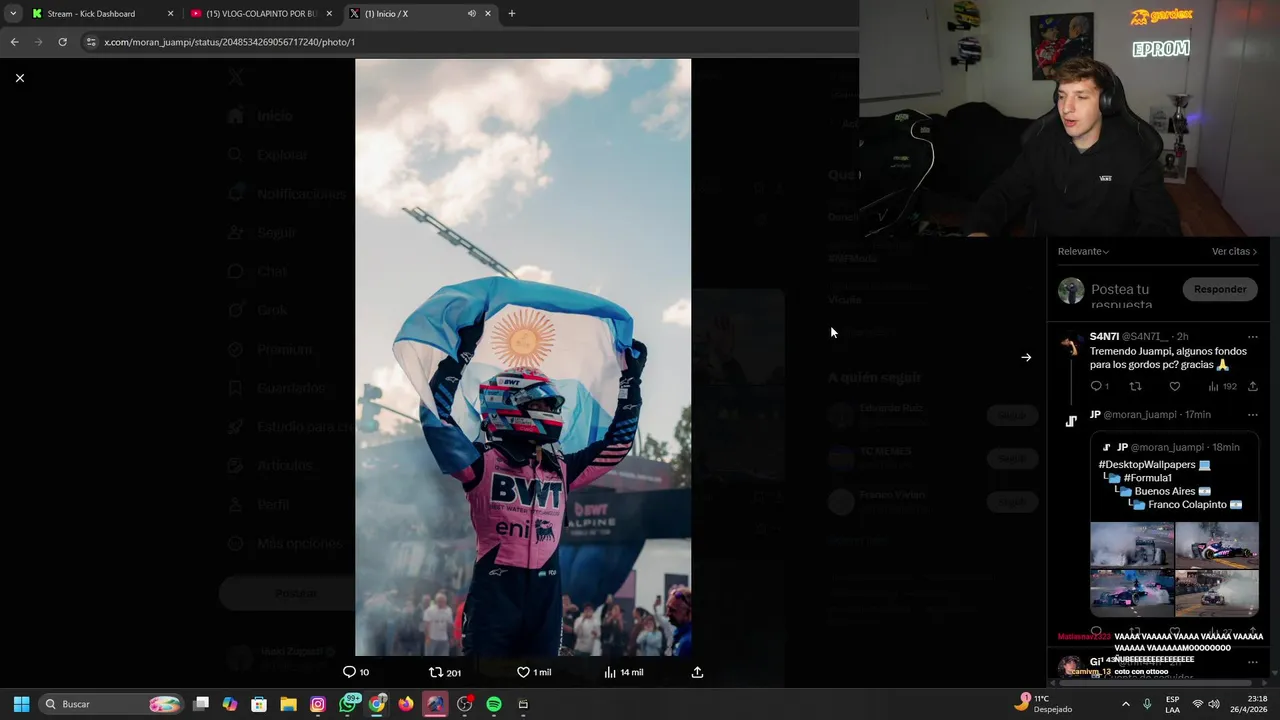Mute the audio indicator on the X tab
This screenshot has height=720, width=1280.
[471, 14]
